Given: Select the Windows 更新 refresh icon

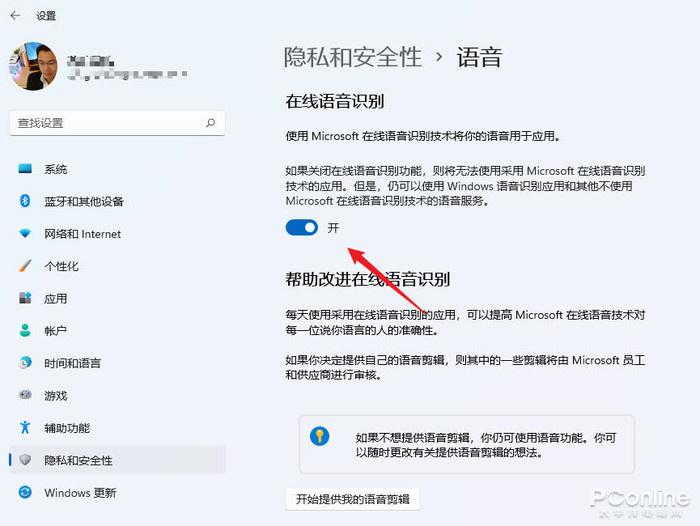Looking at the screenshot, I should point(25,492).
